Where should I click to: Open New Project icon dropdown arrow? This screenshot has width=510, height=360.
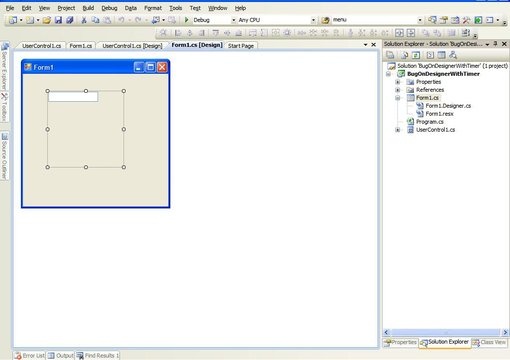click(21, 20)
